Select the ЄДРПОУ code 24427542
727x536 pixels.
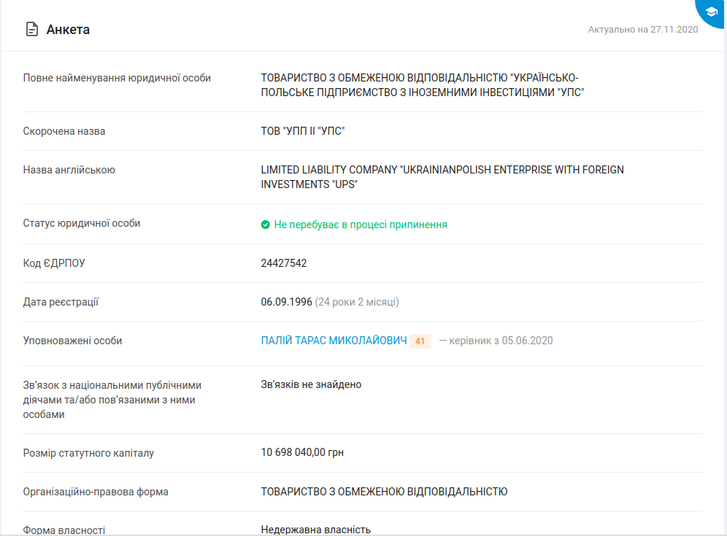pyautogui.click(x=284, y=263)
